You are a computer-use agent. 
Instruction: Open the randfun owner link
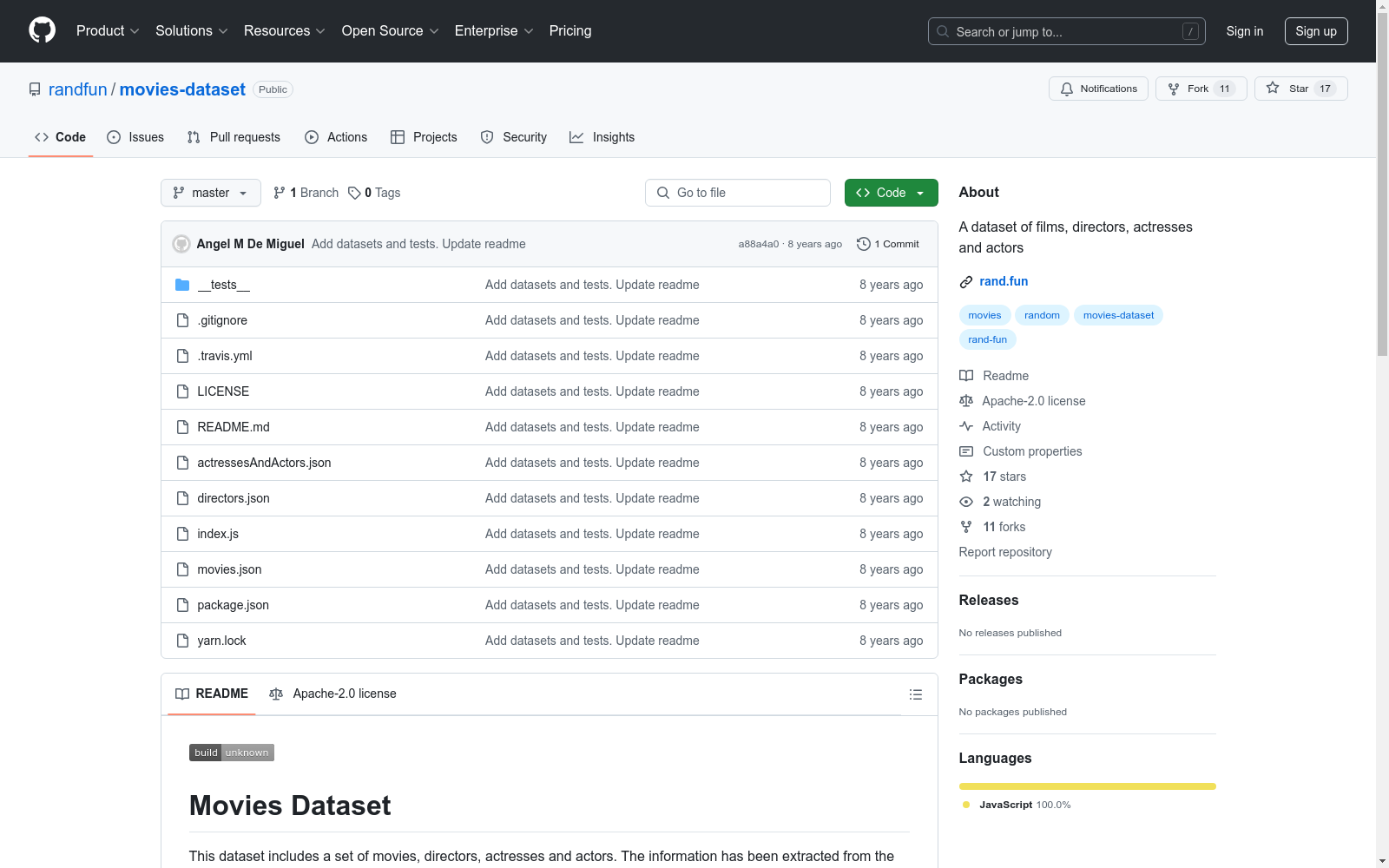click(x=78, y=89)
